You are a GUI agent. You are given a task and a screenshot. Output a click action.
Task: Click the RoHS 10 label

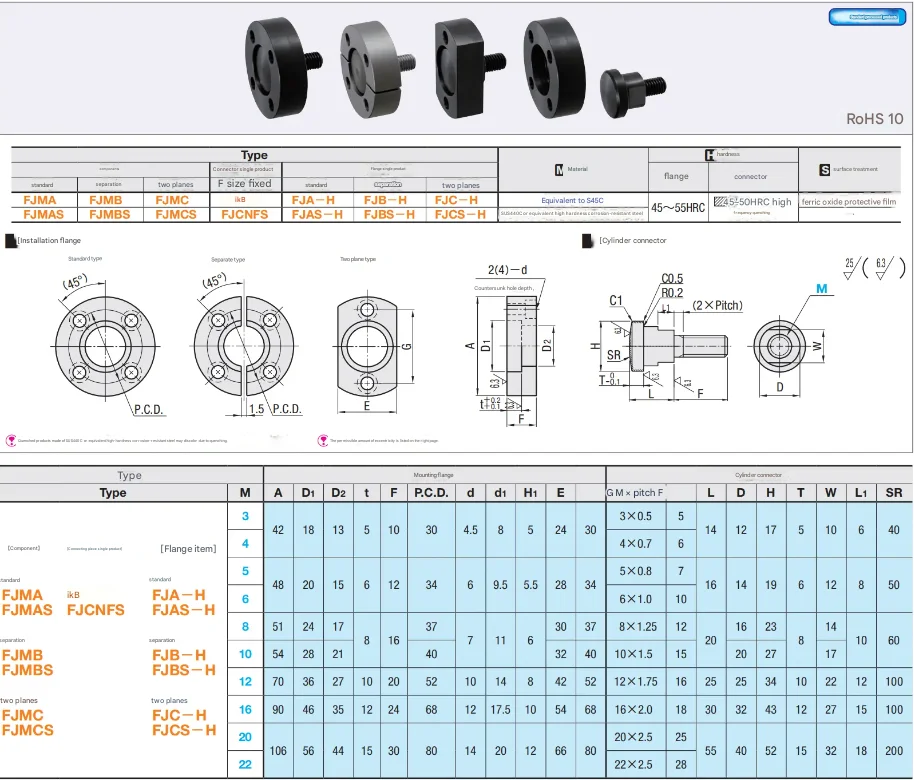pyautogui.click(x=874, y=118)
